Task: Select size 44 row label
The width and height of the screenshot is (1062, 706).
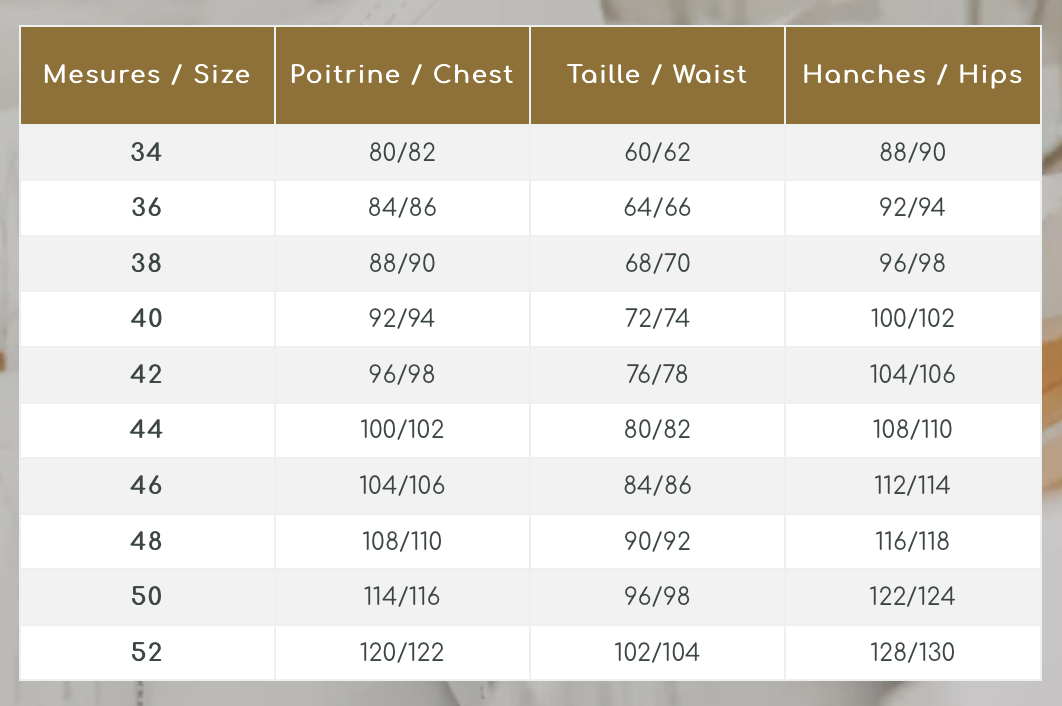Action: (x=147, y=430)
